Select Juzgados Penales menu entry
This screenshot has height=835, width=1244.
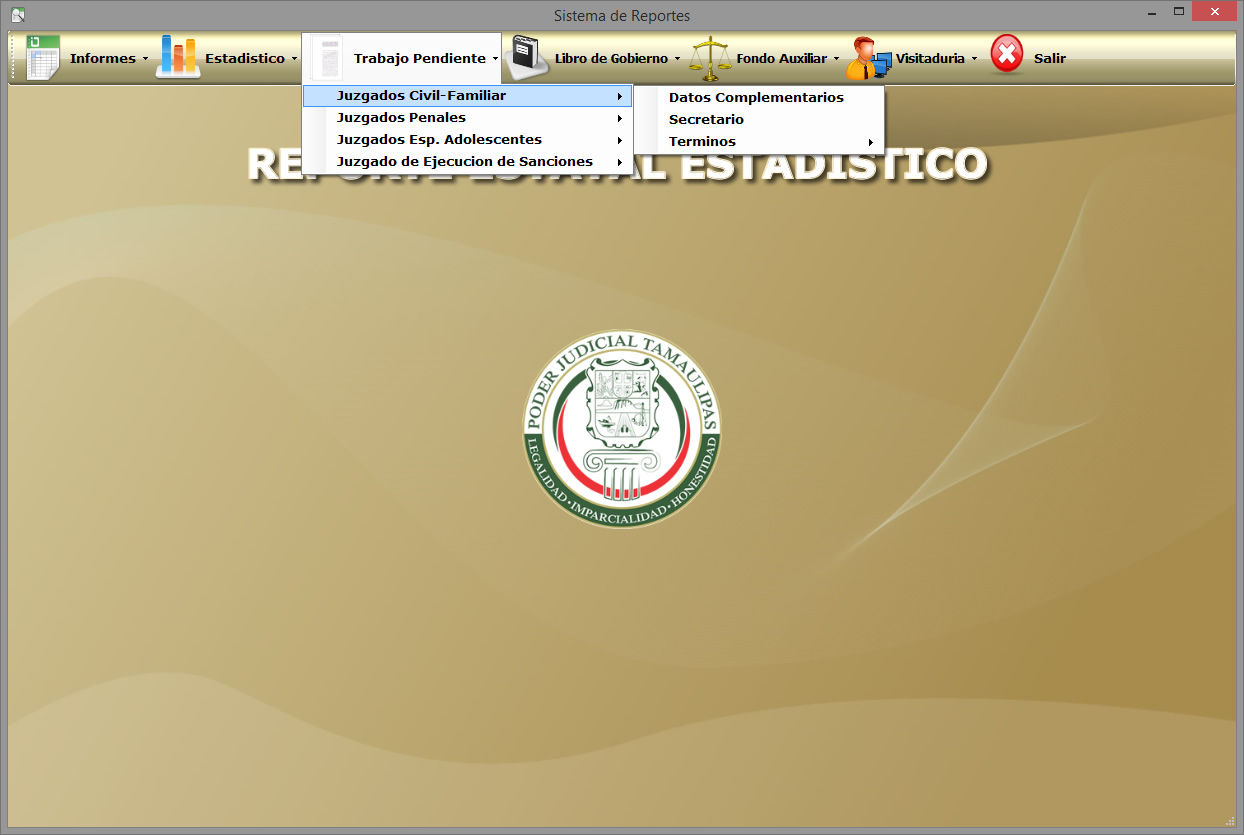(x=467, y=118)
